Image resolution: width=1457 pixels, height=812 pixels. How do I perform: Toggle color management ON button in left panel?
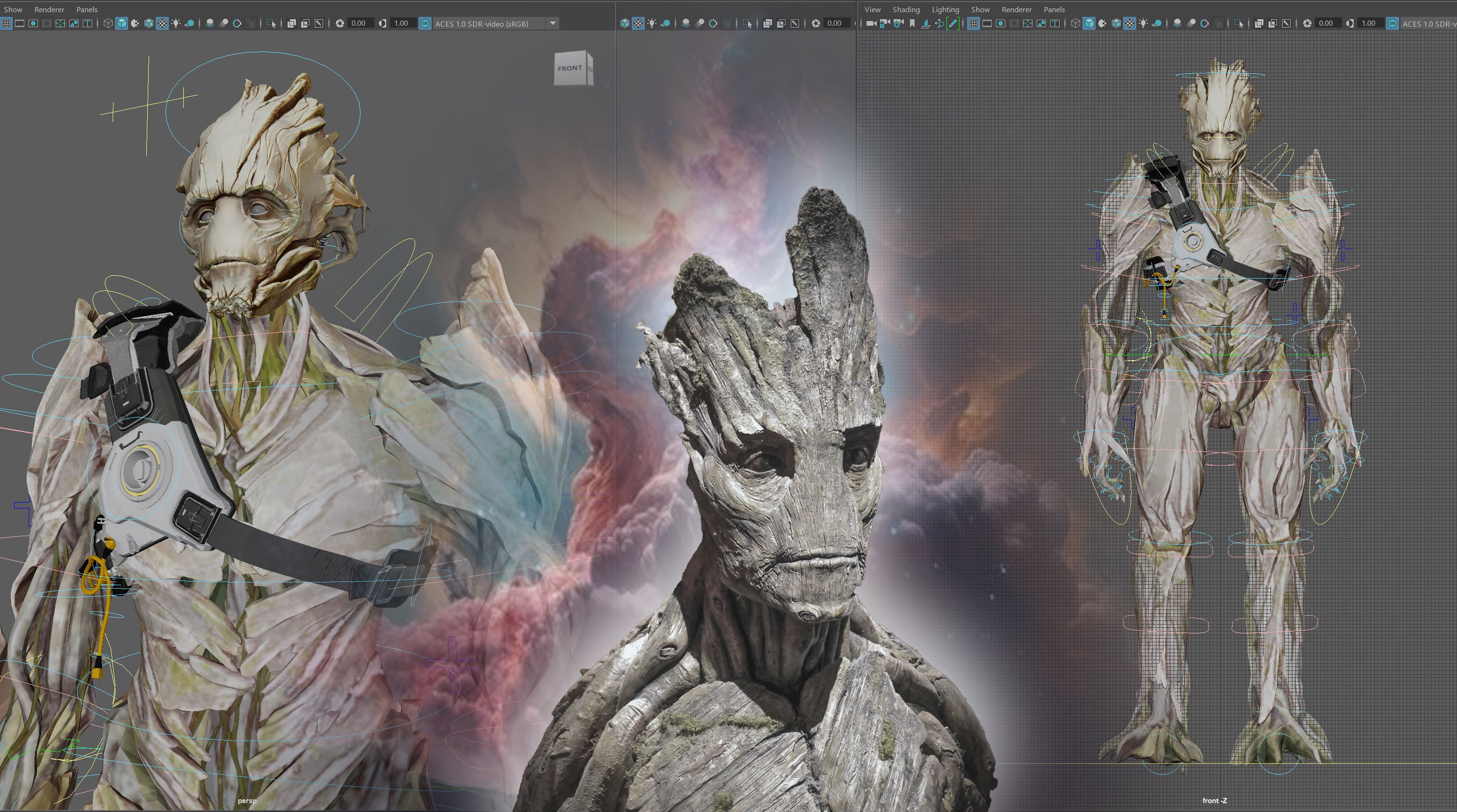point(425,23)
